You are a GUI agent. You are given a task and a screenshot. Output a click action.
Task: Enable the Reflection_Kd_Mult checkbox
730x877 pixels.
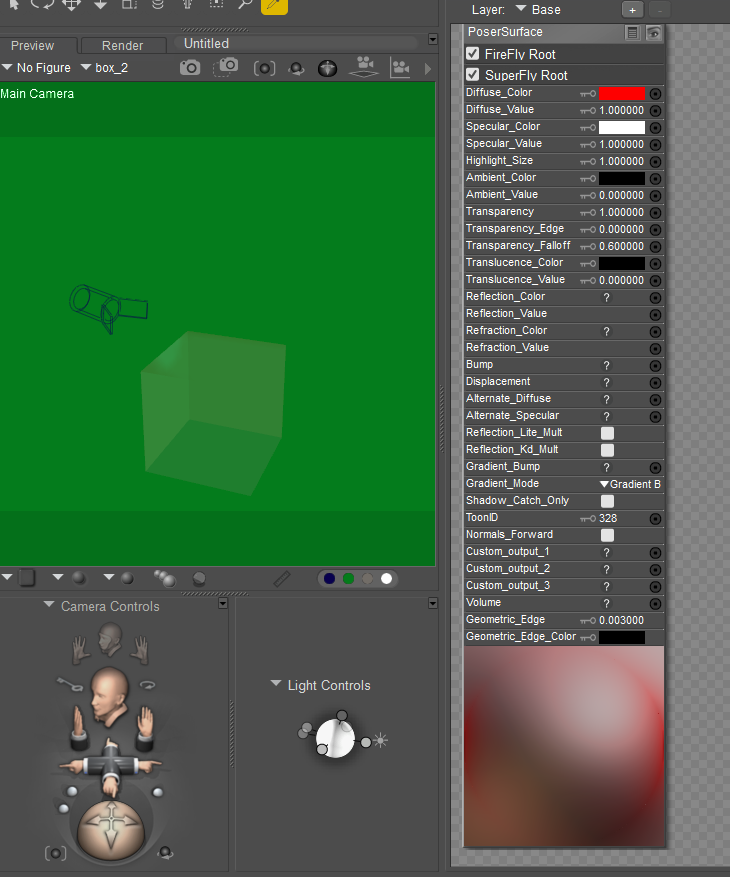pos(607,450)
